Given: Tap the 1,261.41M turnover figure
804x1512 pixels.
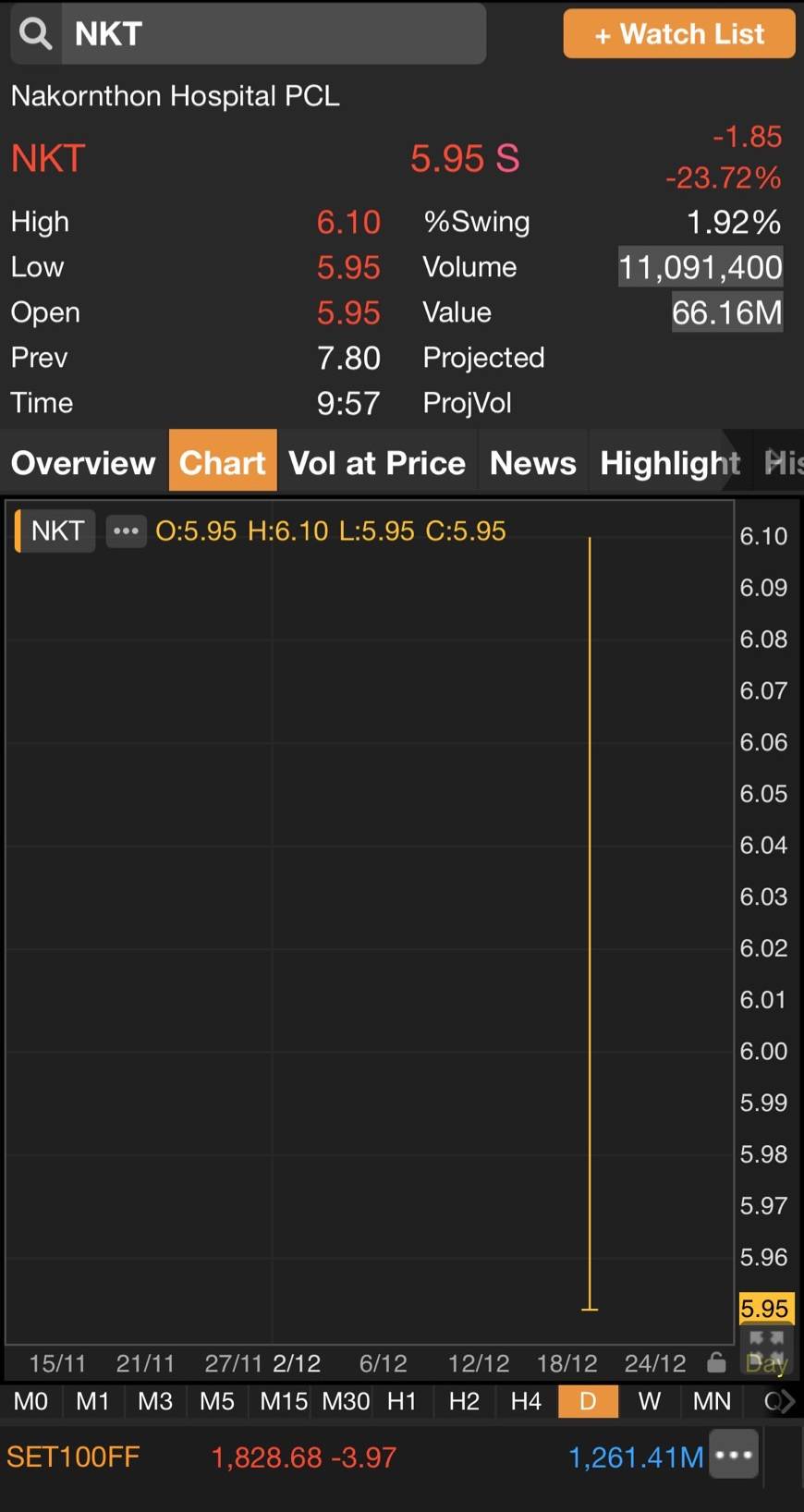Looking at the screenshot, I should coord(636,1457).
